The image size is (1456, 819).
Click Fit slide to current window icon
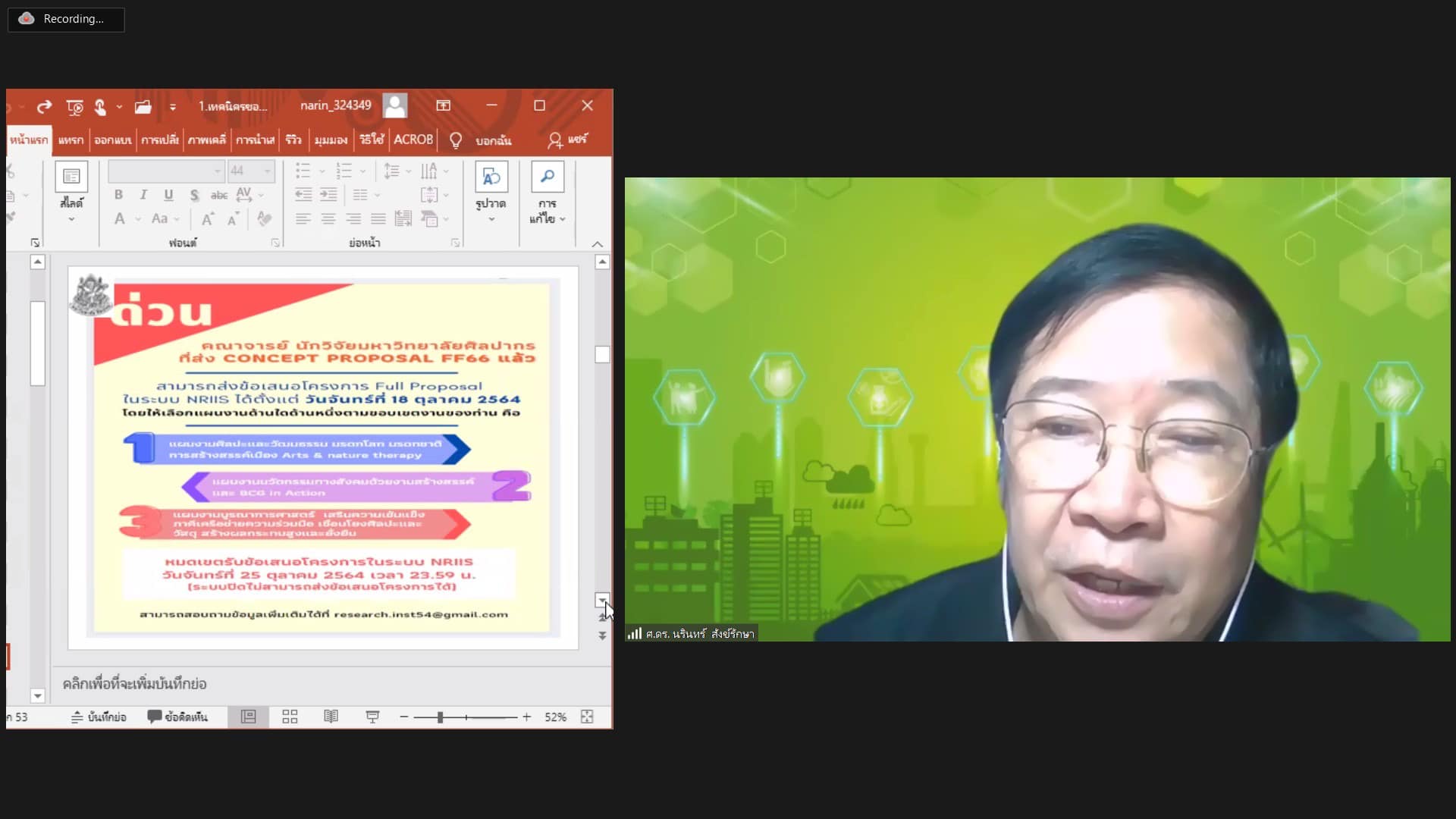(x=587, y=717)
